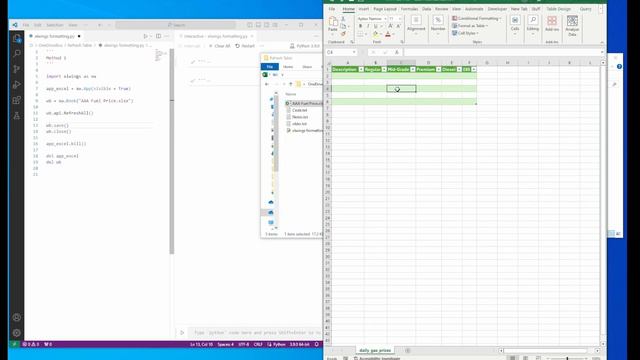Click Restart in interactive window
The height and width of the screenshot is (360, 640).
coord(245,46)
